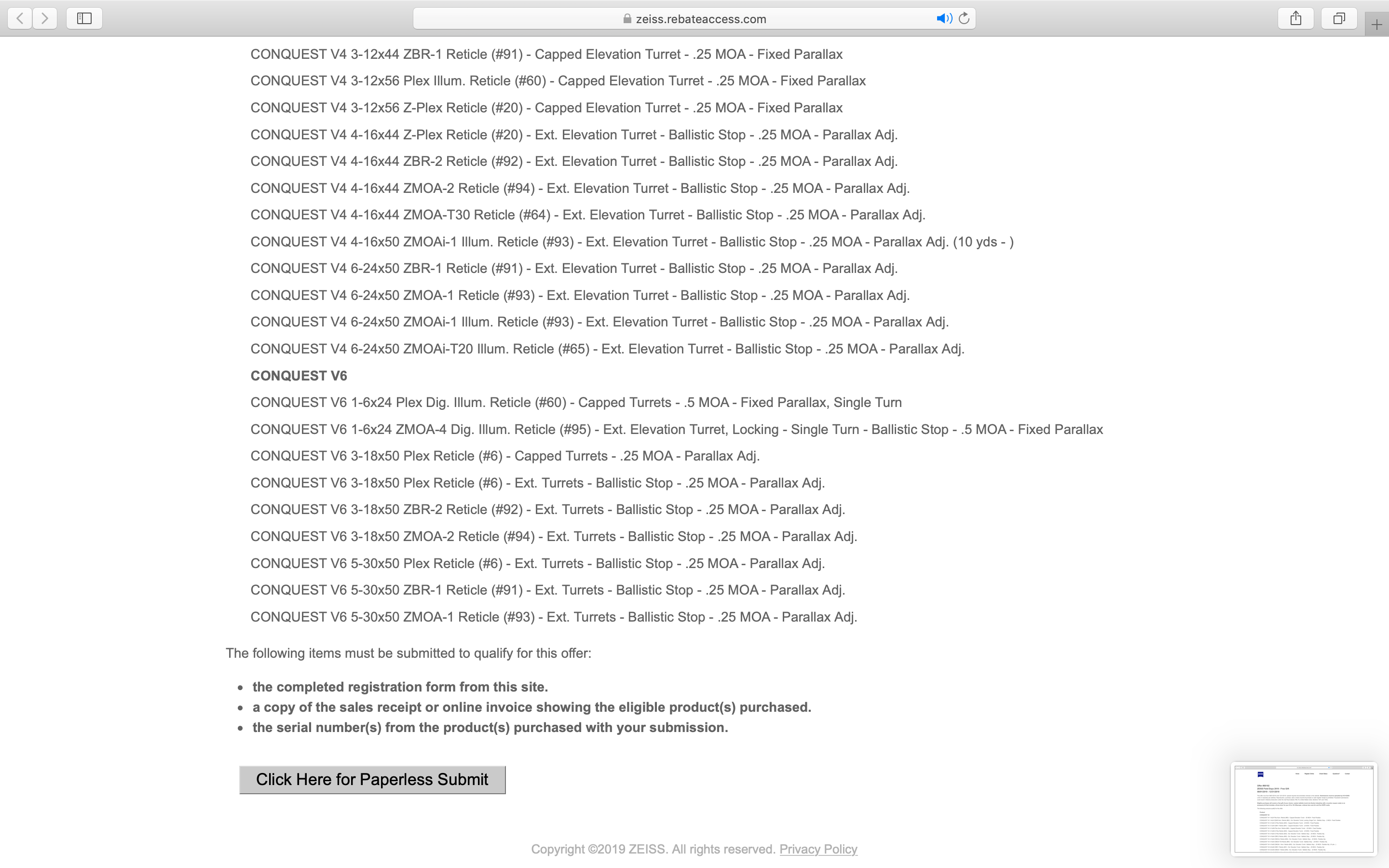Open the screenshot preview thumbnail
1389x868 pixels.
pos(1304,808)
